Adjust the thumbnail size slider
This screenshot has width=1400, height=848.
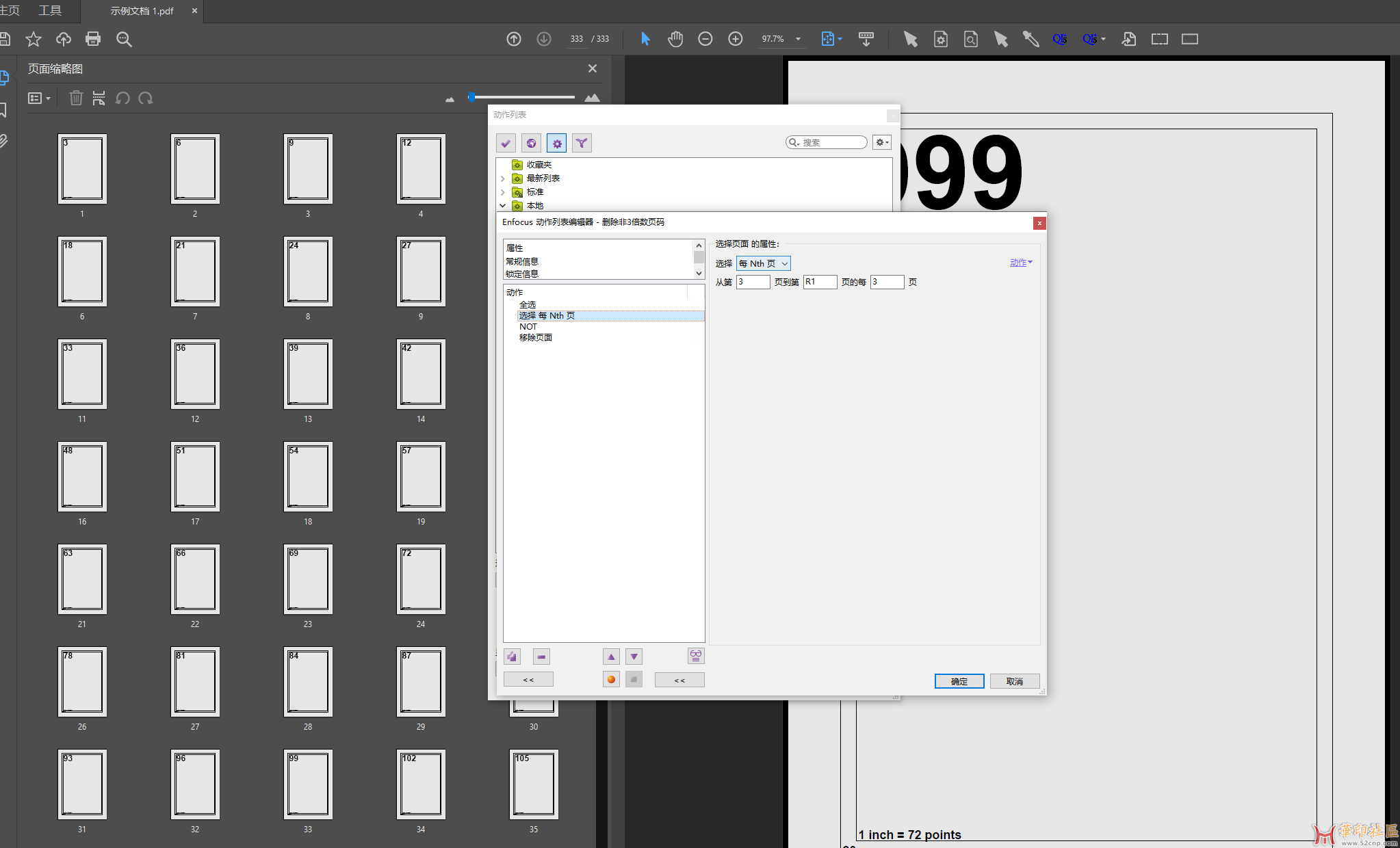(x=472, y=97)
